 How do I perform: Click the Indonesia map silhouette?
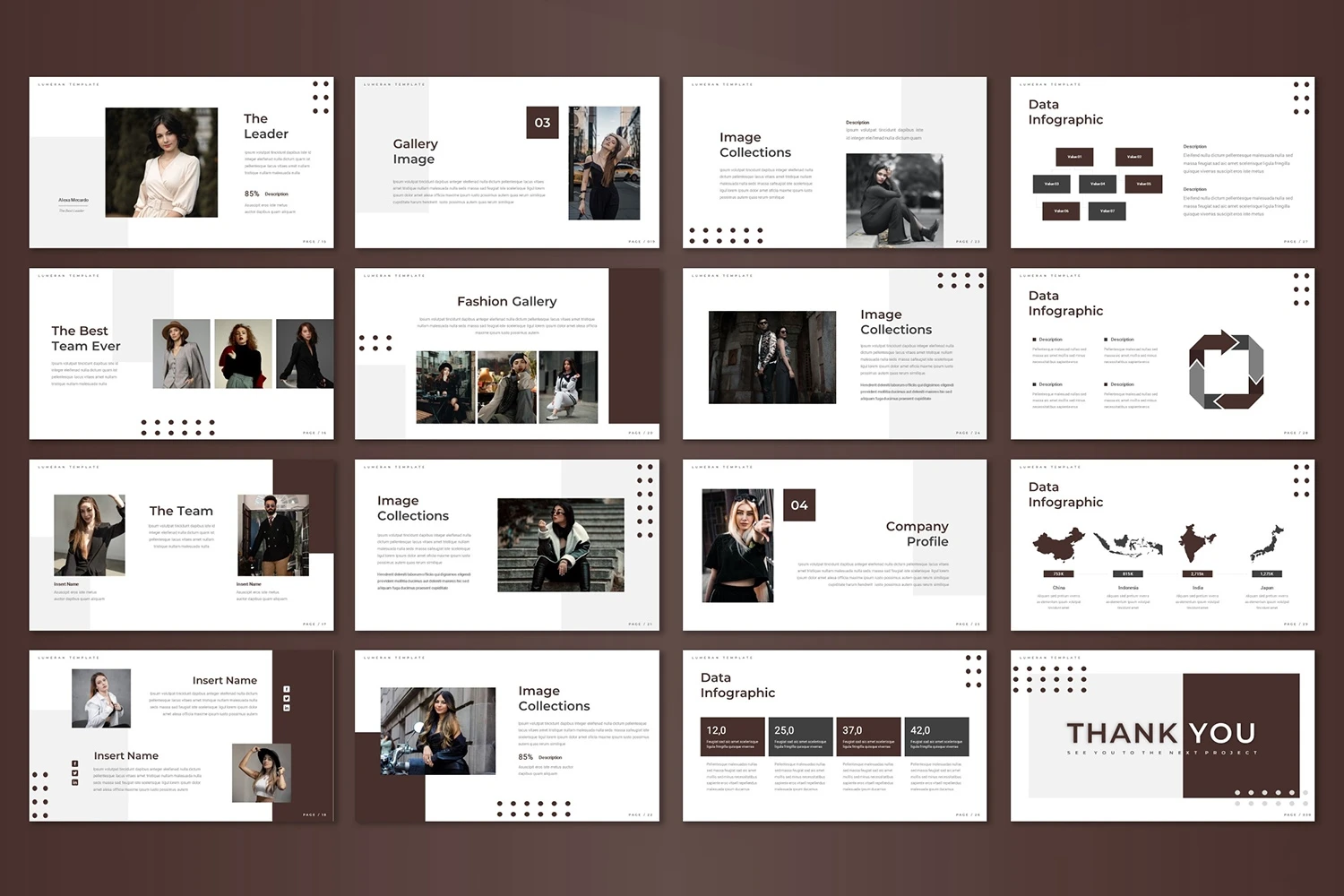(x=1128, y=545)
